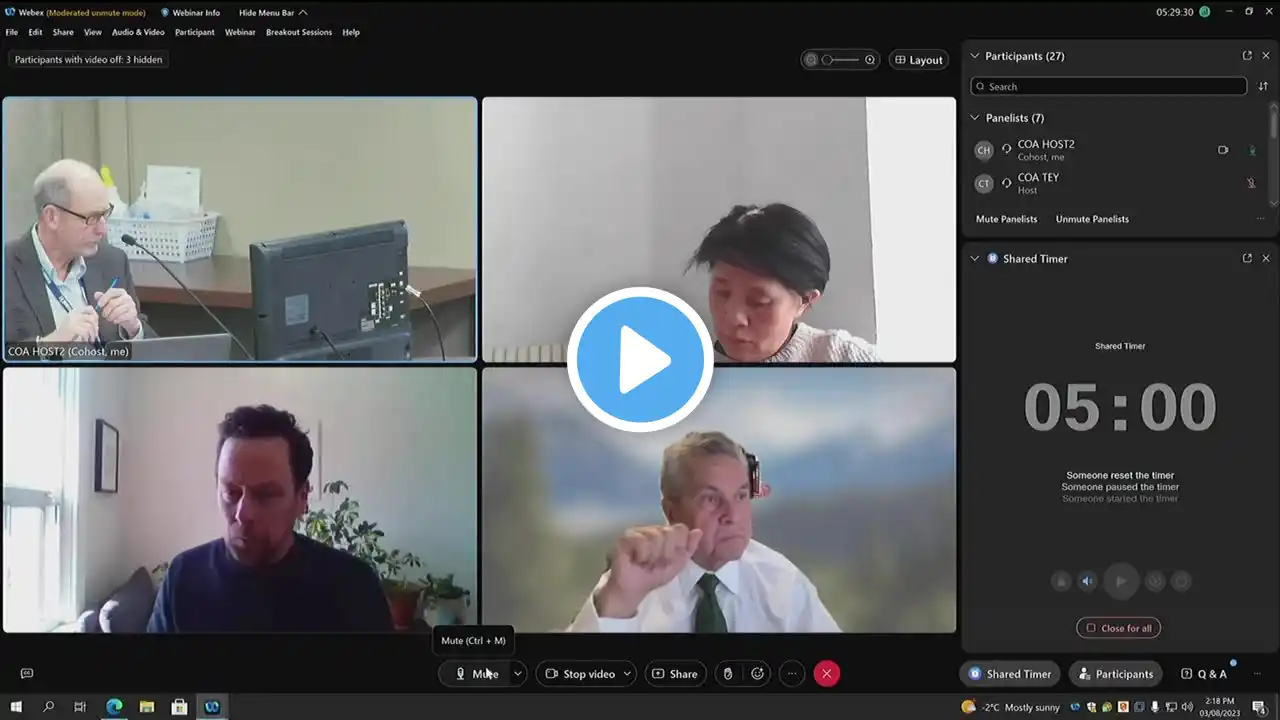Pop out the Participants panel
The height and width of the screenshot is (720, 1280).
(1247, 56)
